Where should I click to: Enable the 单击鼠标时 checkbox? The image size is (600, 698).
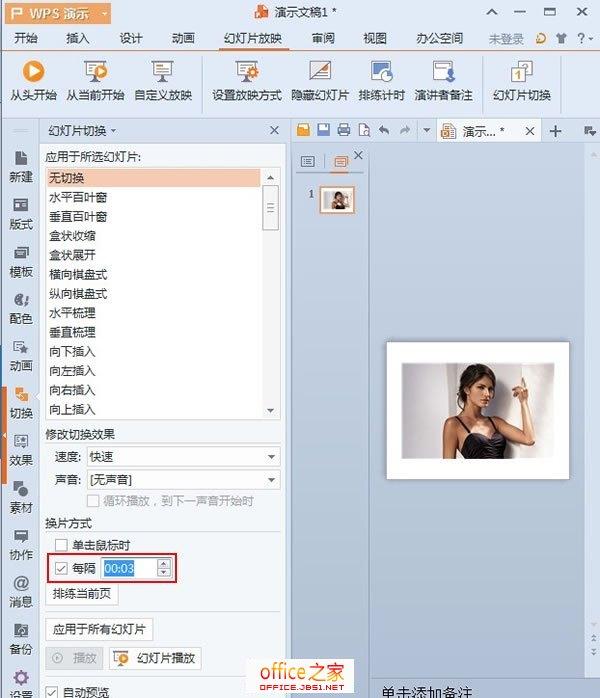coord(61,545)
